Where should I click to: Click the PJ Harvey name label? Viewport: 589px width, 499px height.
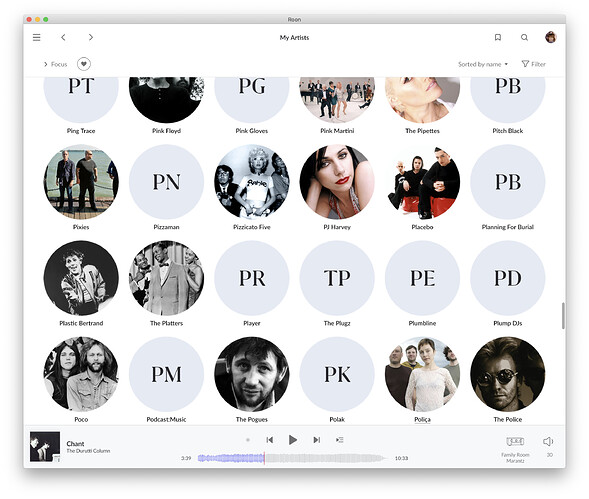point(337,227)
